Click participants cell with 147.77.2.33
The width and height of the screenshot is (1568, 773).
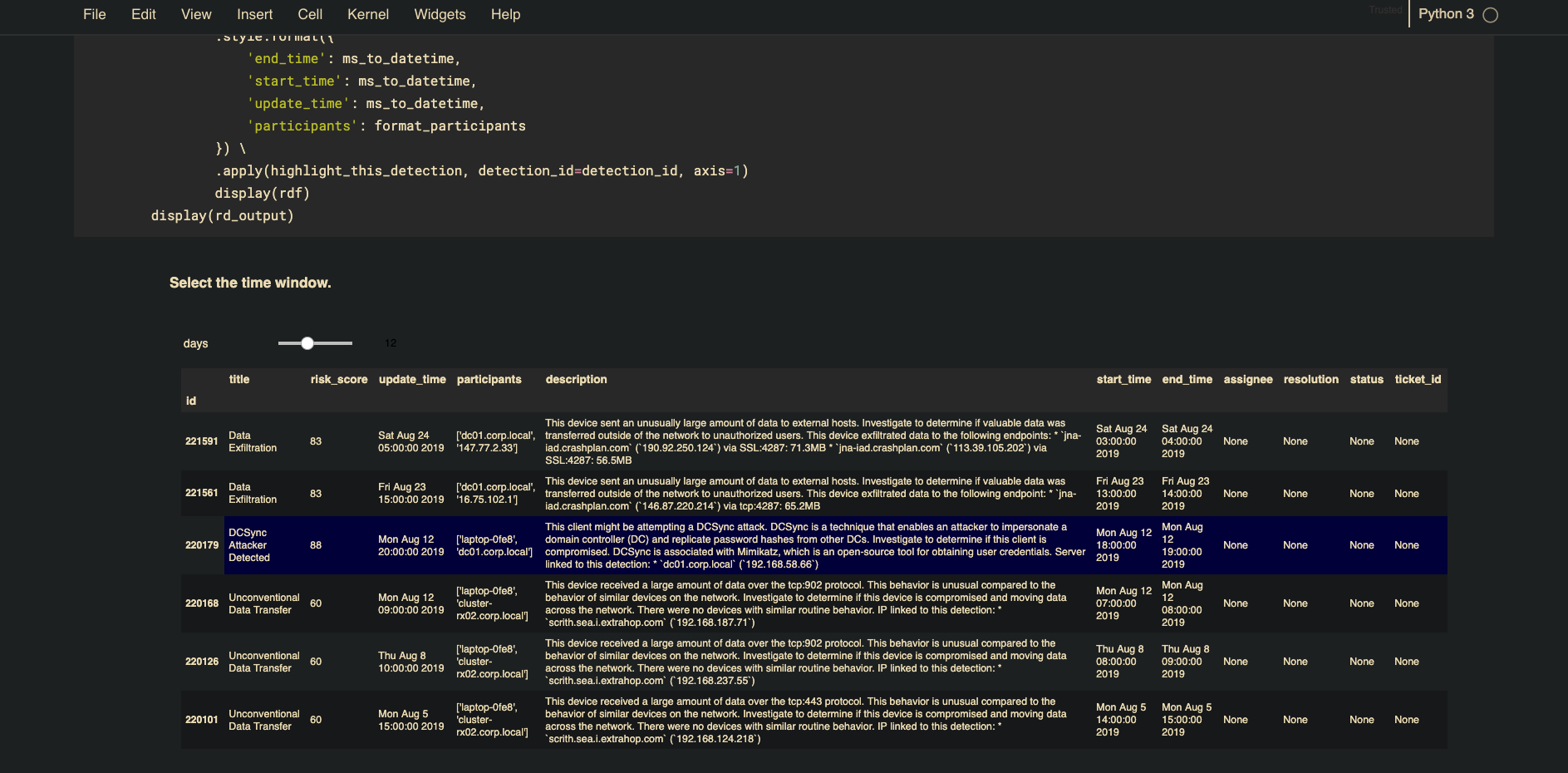click(x=496, y=441)
